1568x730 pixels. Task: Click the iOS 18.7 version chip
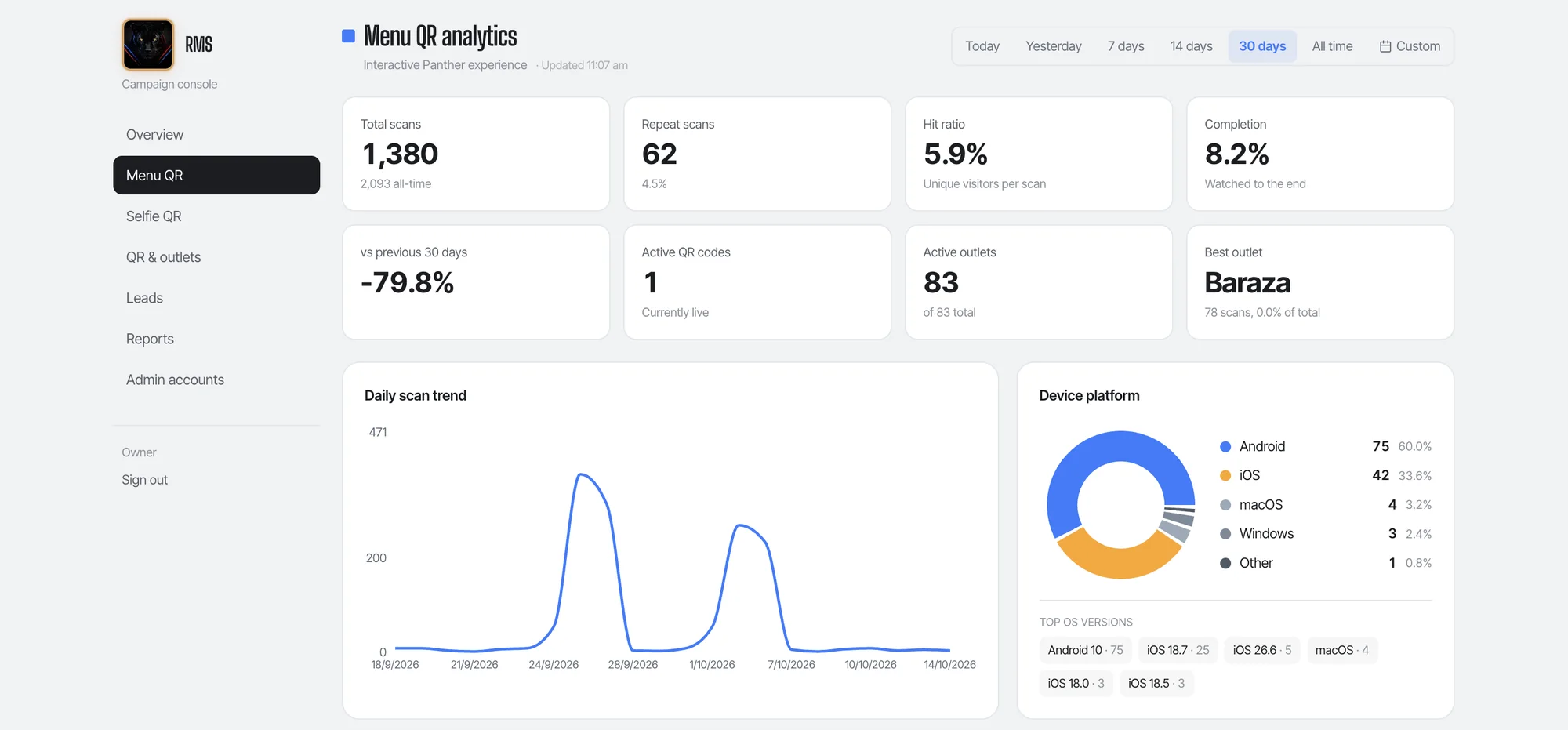pyautogui.click(x=1178, y=650)
